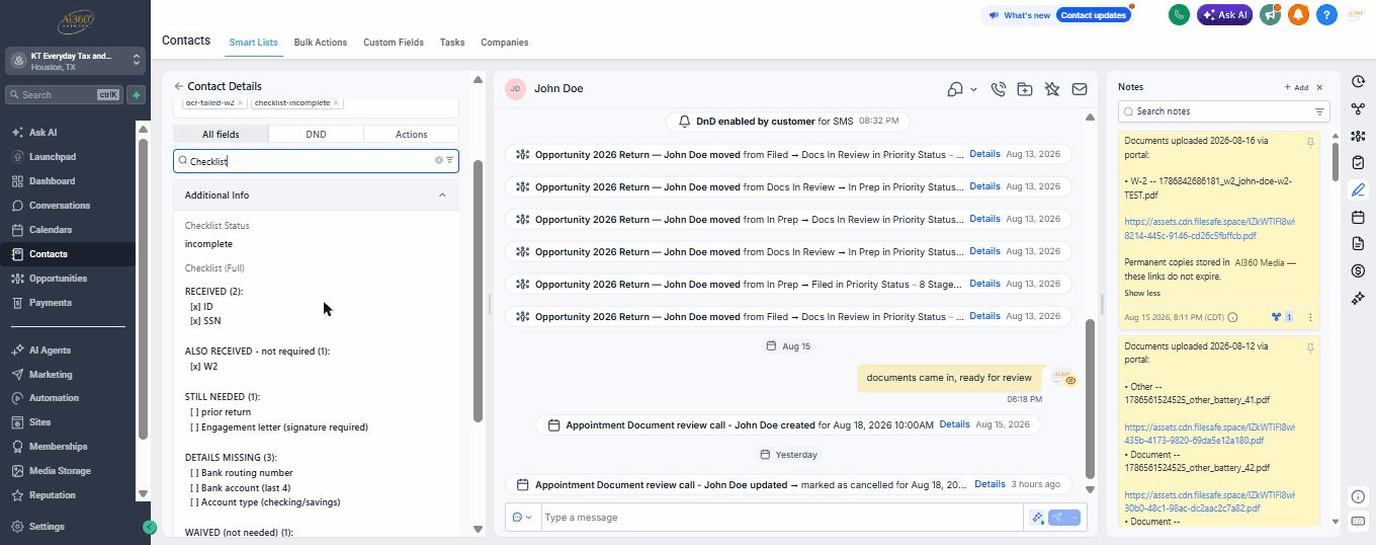
Task: Switch to the Actions tab
Action: [x=411, y=134]
